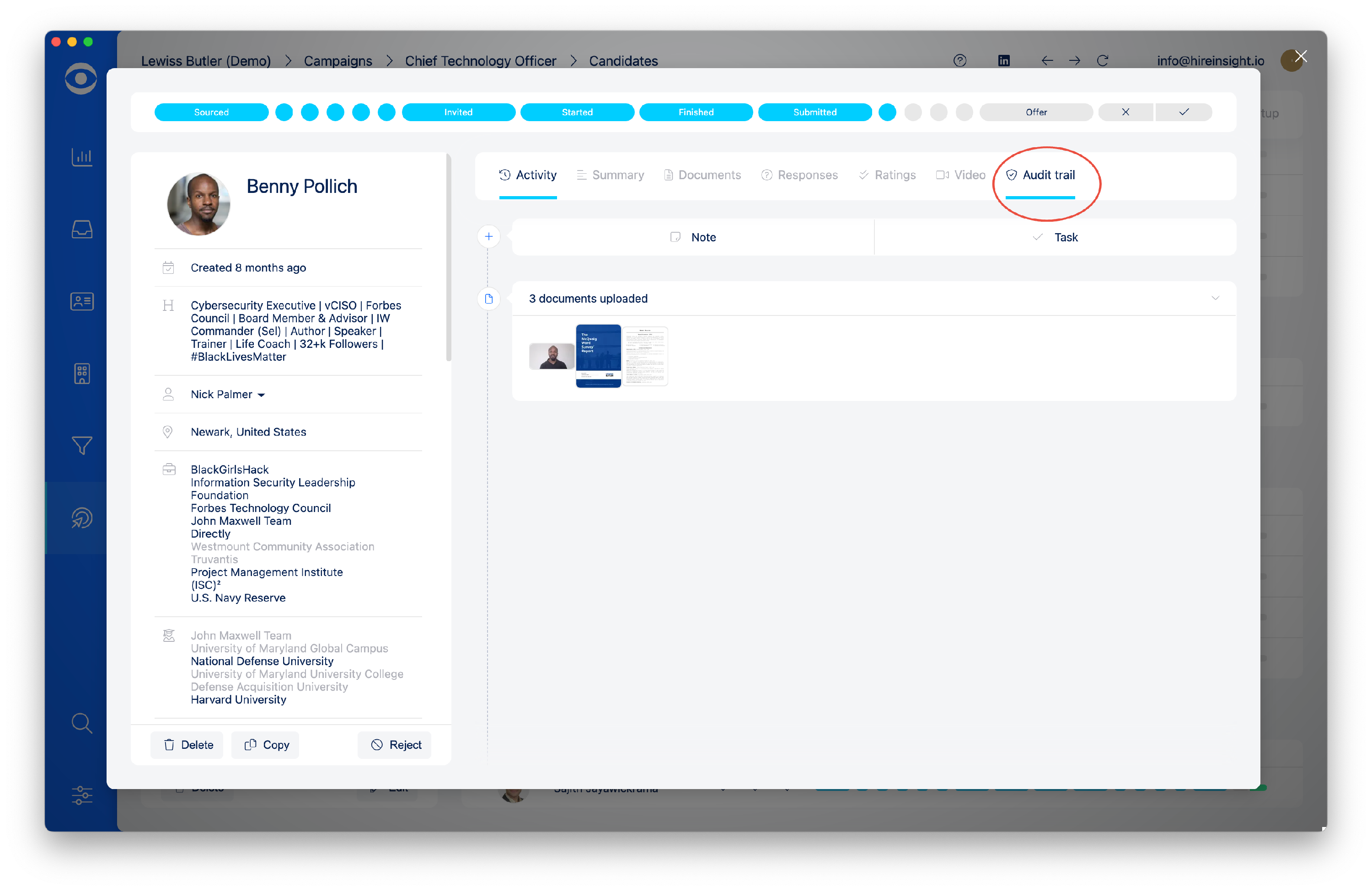Screen dimensions: 1372x891
Task: Add a Task to the activity
Action: coord(1055,237)
